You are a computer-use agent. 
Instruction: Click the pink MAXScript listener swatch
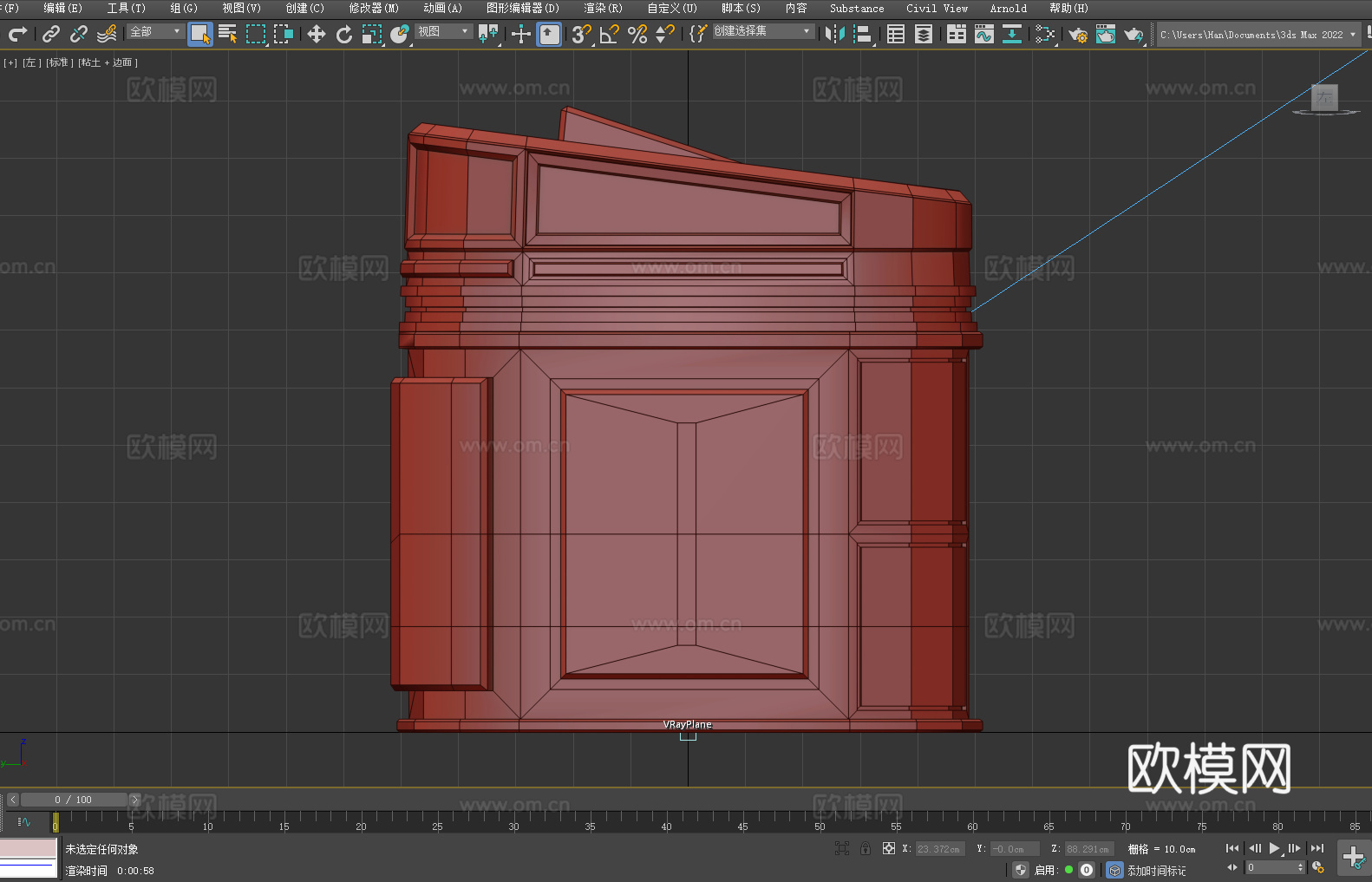29,848
